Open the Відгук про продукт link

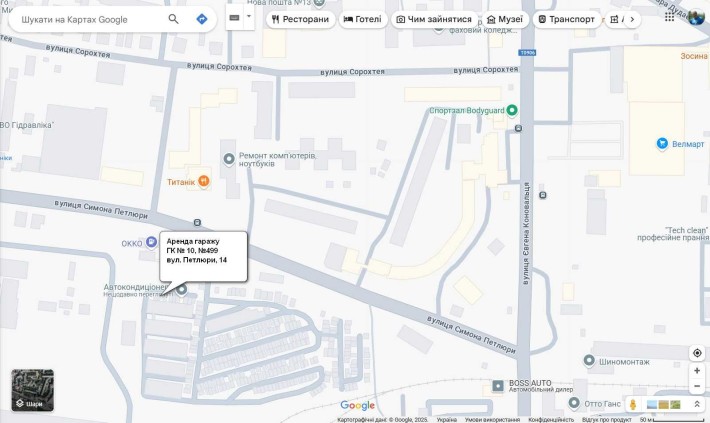pos(606,420)
